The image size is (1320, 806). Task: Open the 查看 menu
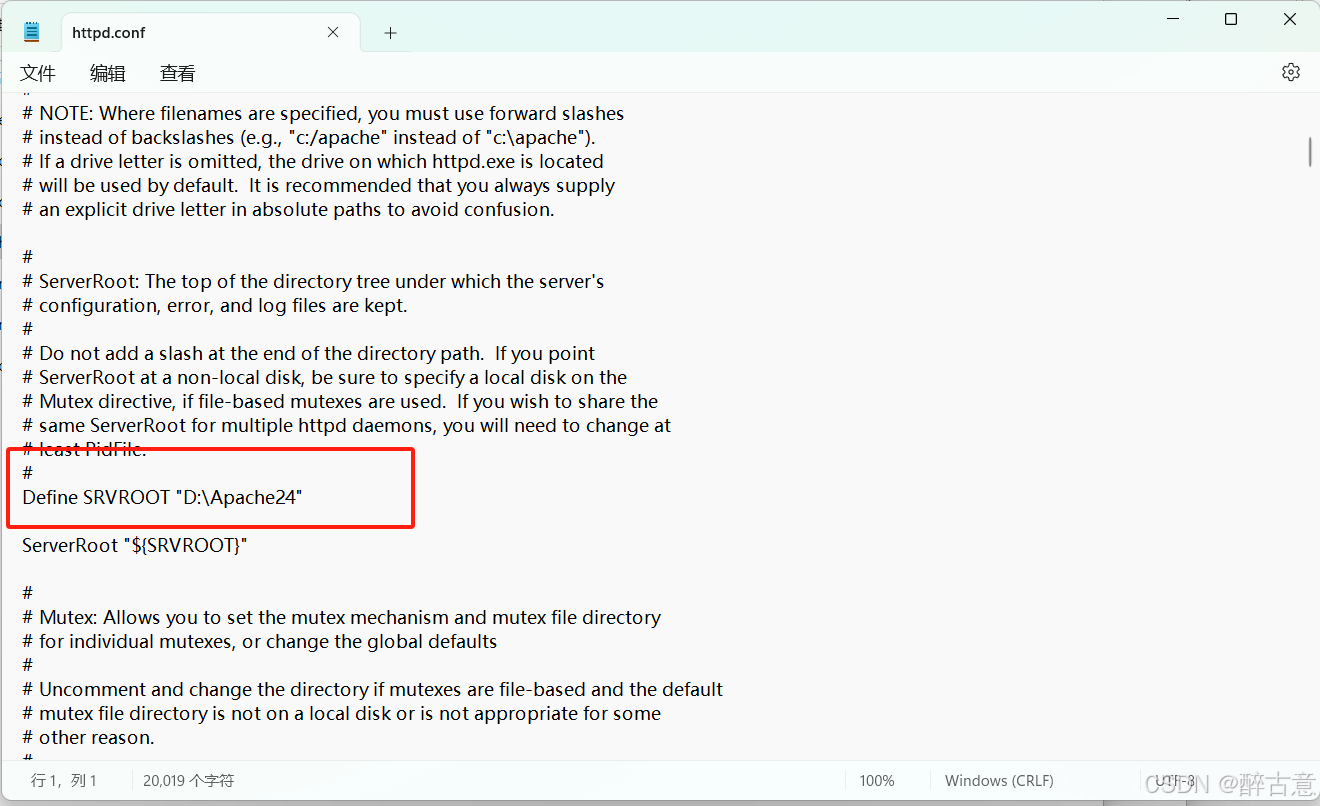coord(178,73)
